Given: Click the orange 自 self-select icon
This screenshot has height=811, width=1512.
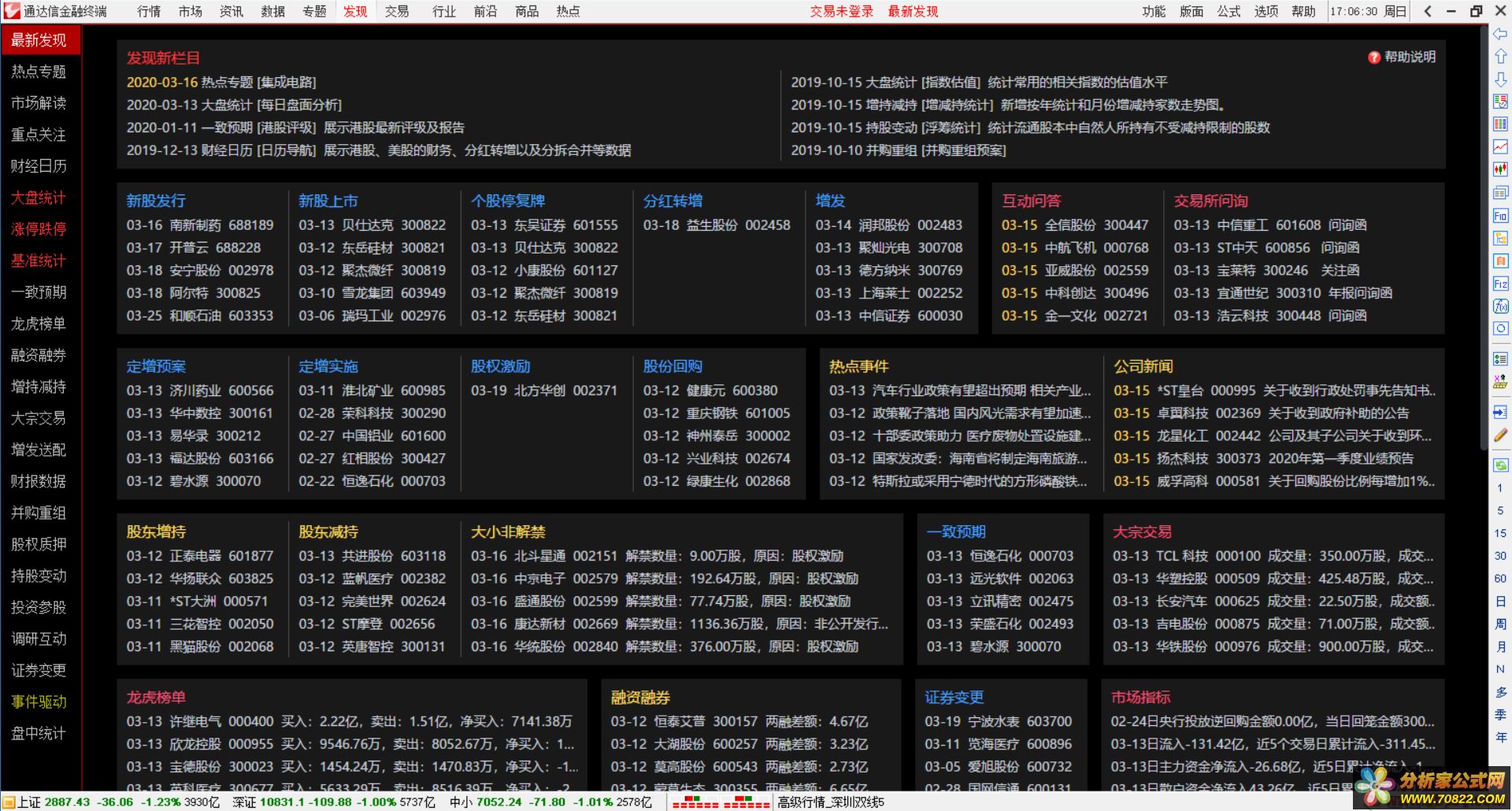Looking at the screenshot, I should (1500, 261).
